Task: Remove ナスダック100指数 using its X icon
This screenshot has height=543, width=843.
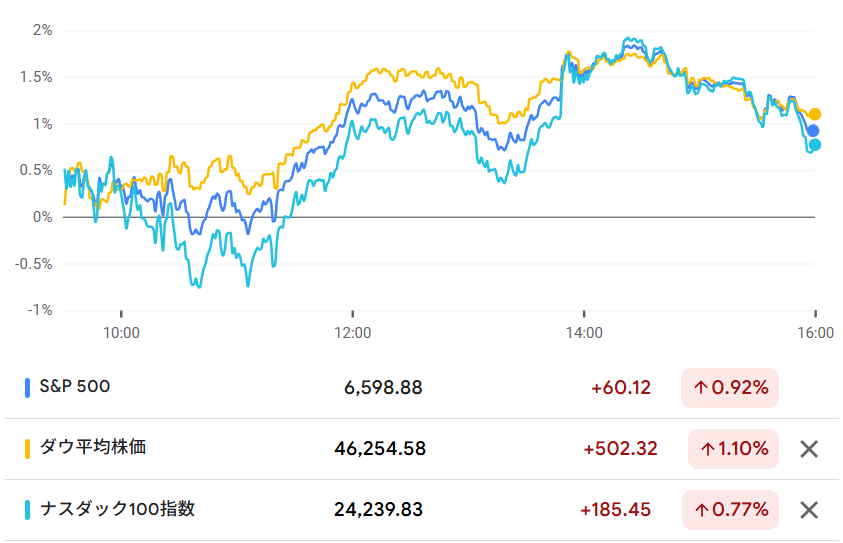Action: point(809,510)
